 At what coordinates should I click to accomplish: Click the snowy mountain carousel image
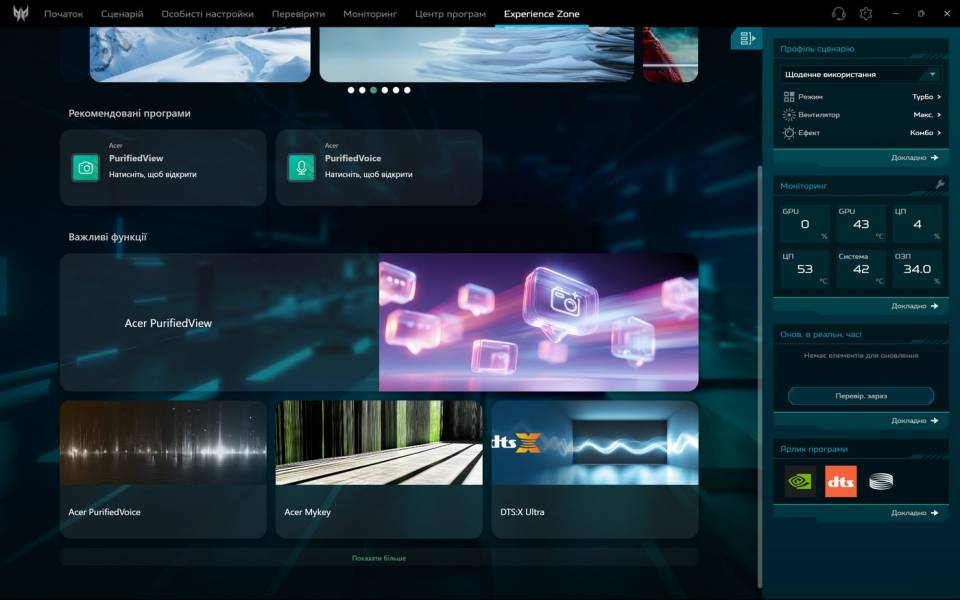(200, 54)
